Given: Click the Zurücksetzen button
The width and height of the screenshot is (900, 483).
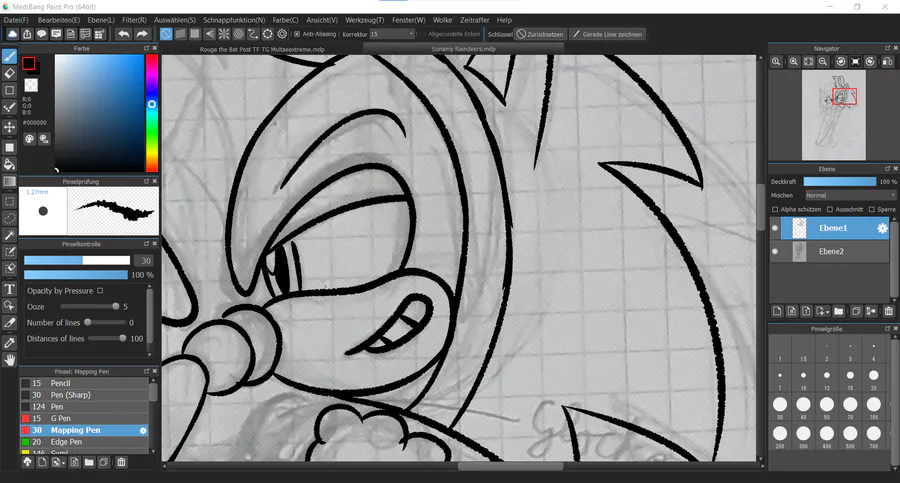Looking at the screenshot, I should 540,34.
